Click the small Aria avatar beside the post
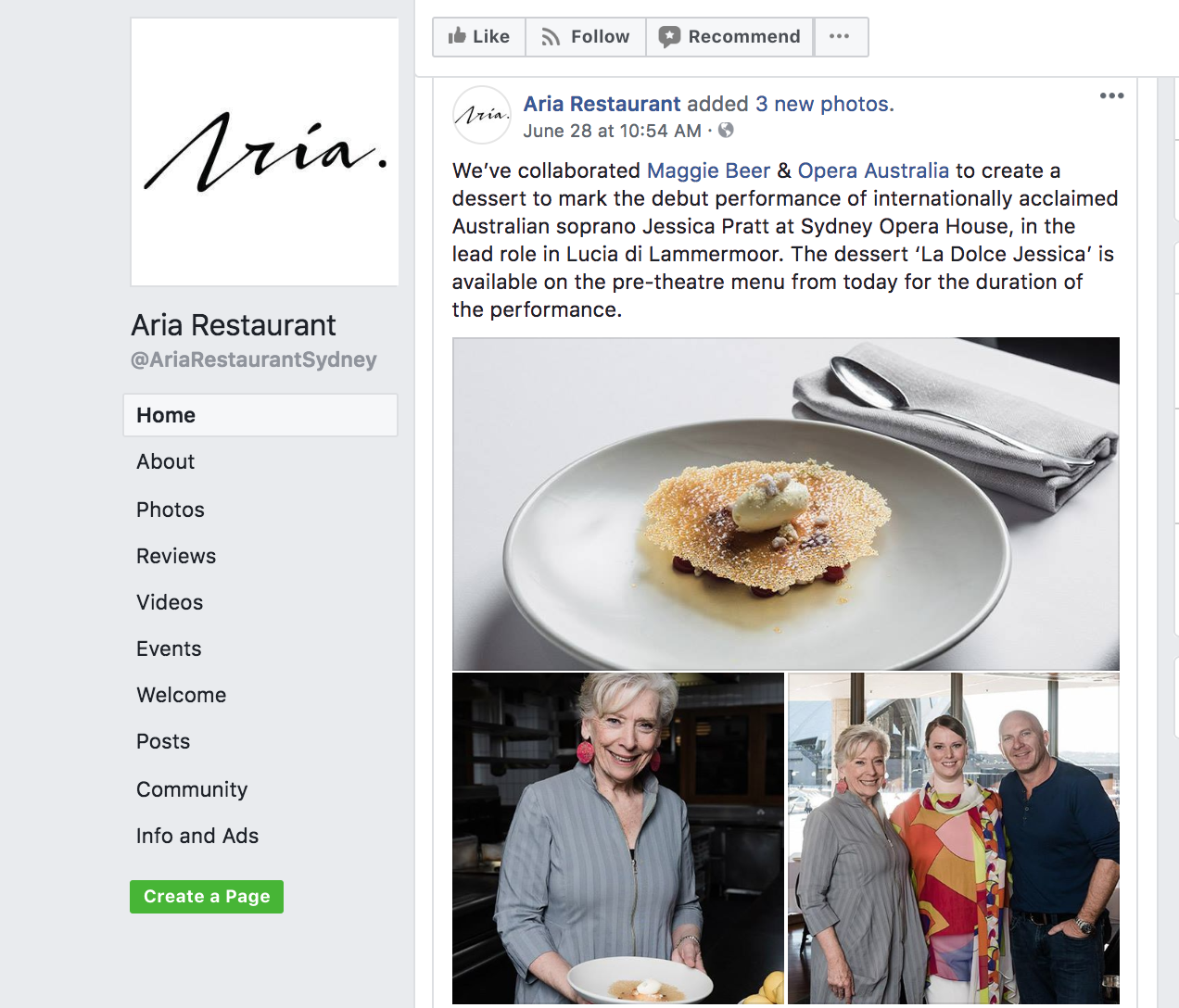 [481, 115]
